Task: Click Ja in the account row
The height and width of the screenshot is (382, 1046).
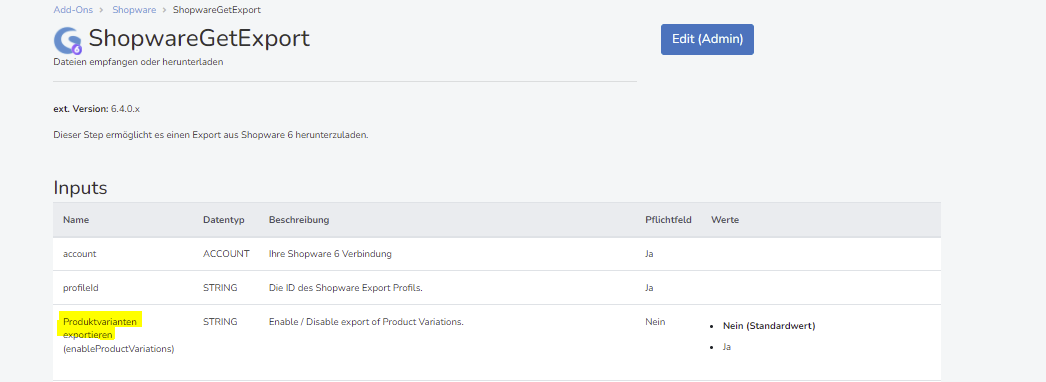Action: pyautogui.click(x=649, y=253)
